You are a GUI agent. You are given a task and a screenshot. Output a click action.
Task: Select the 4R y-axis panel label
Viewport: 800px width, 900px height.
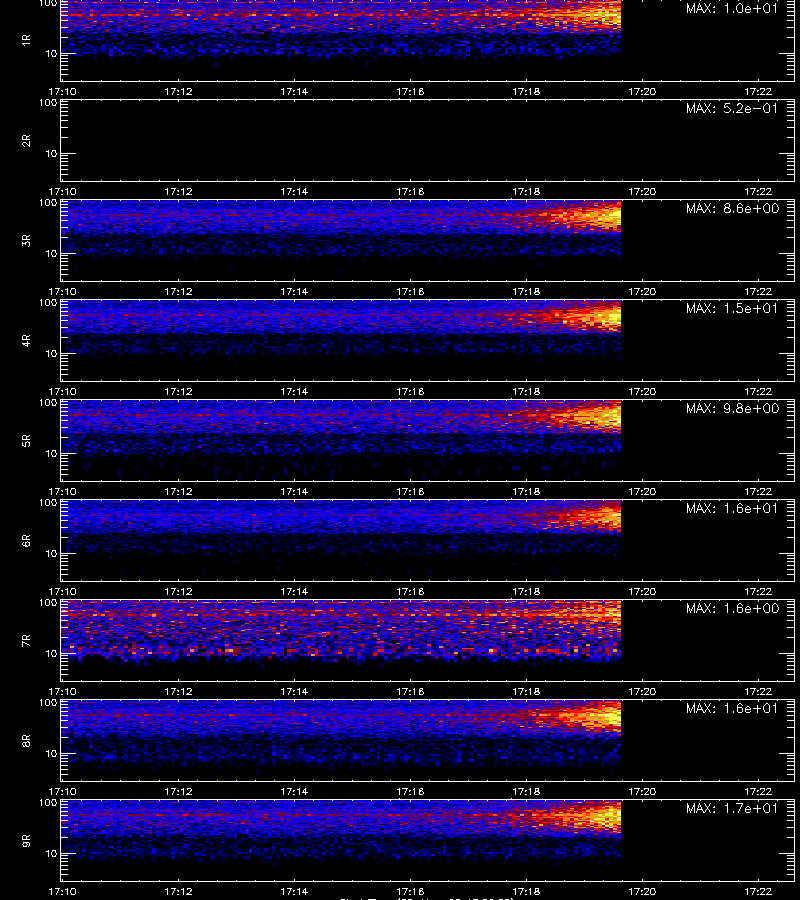click(x=26, y=340)
